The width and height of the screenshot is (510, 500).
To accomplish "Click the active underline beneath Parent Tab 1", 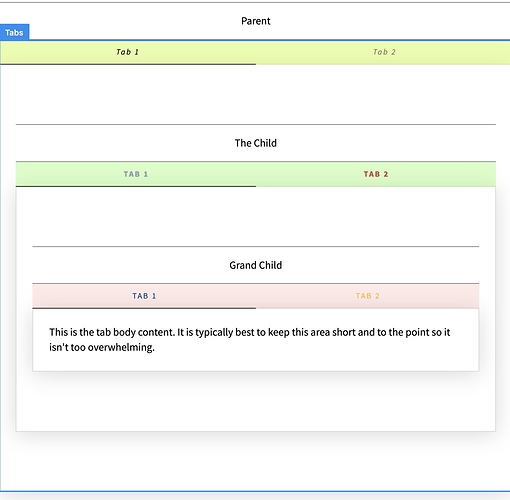I will click(128, 64).
